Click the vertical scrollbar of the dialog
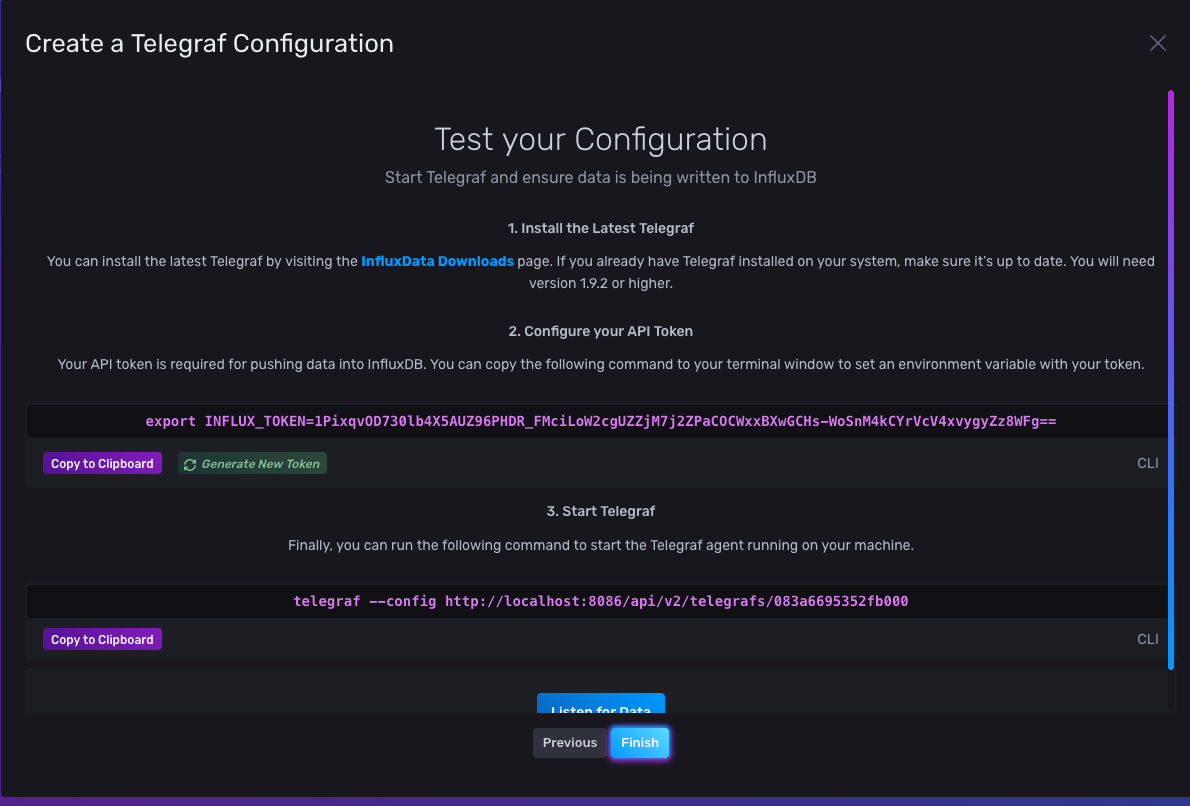The width and height of the screenshot is (1190, 806). (1170, 379)
